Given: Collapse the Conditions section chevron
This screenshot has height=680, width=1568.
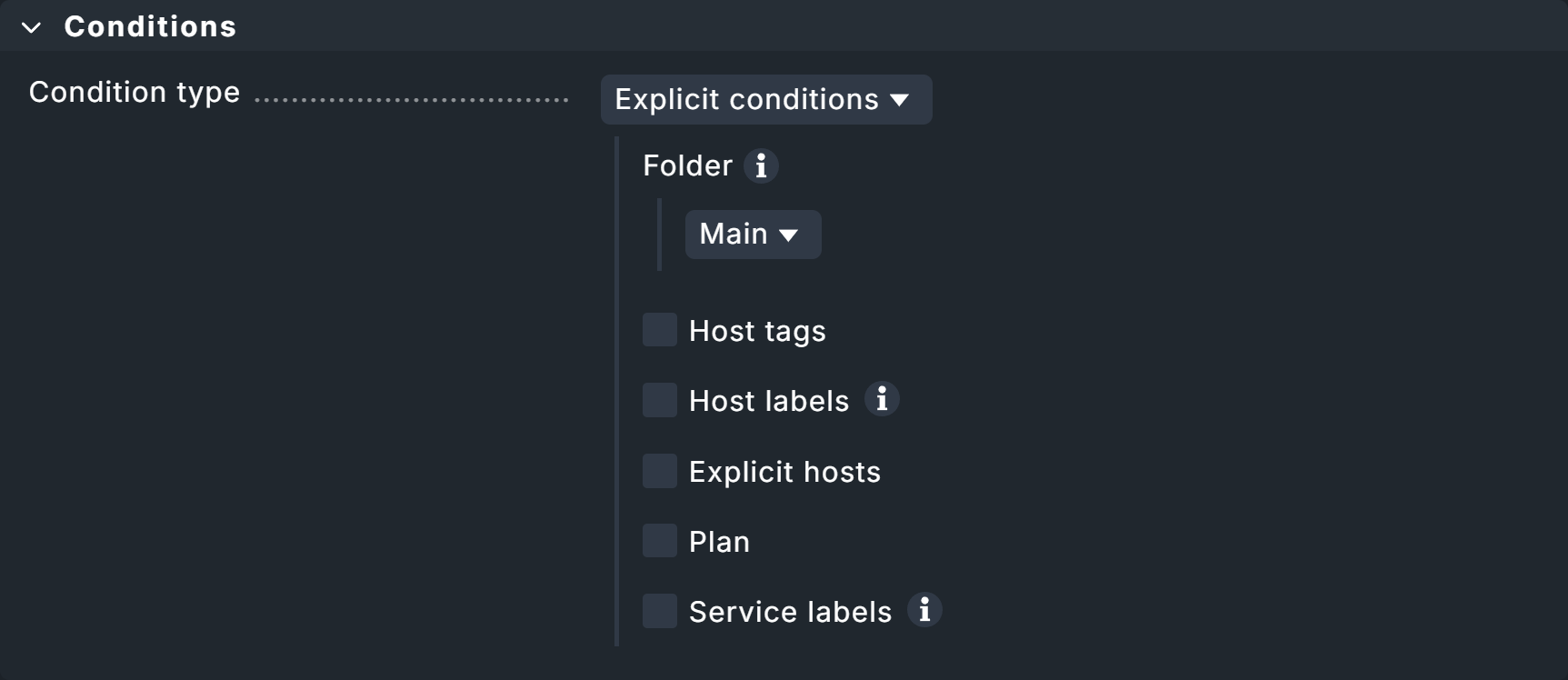Looking at the screenshot, I should [32, 28].
